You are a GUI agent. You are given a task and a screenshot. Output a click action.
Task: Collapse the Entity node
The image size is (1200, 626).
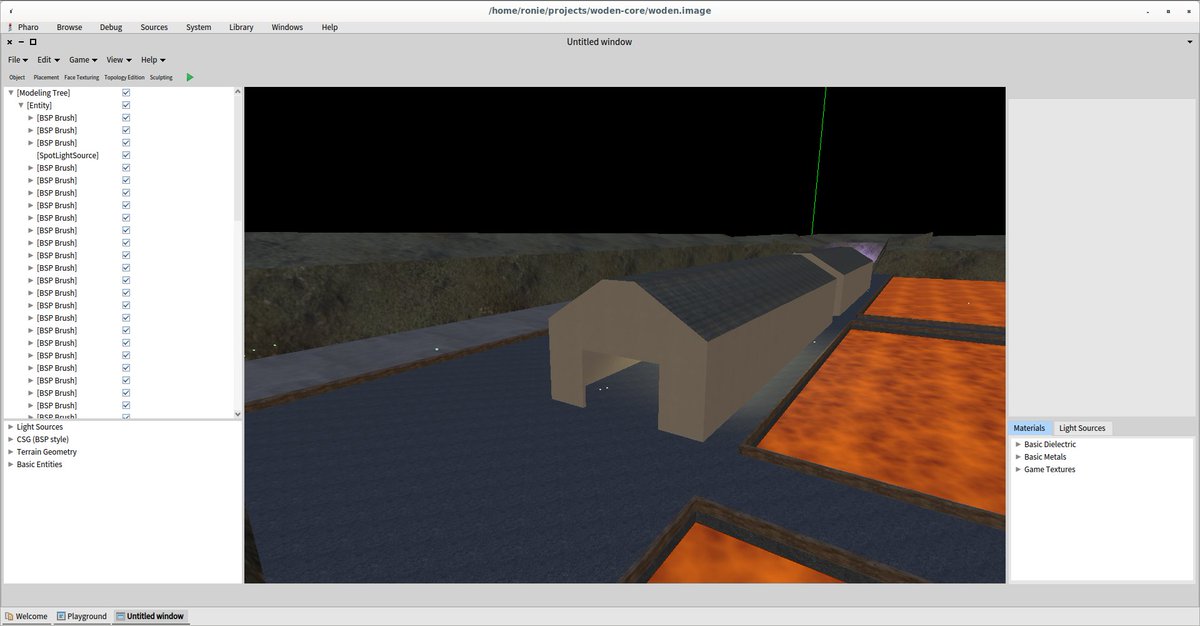click(21, 105)
